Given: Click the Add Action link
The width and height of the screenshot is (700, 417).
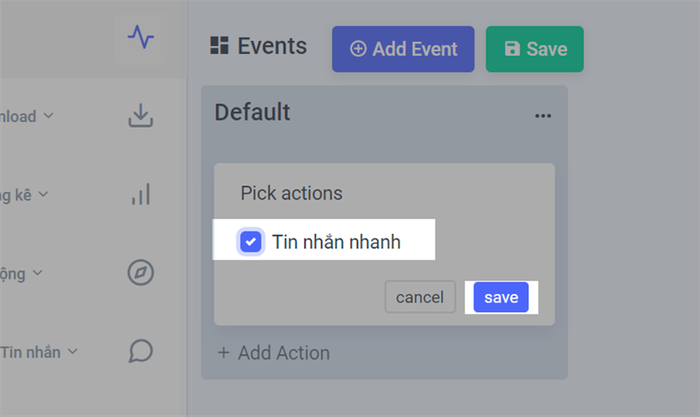Looking at the screenshot, I should [x=274, y=353].
